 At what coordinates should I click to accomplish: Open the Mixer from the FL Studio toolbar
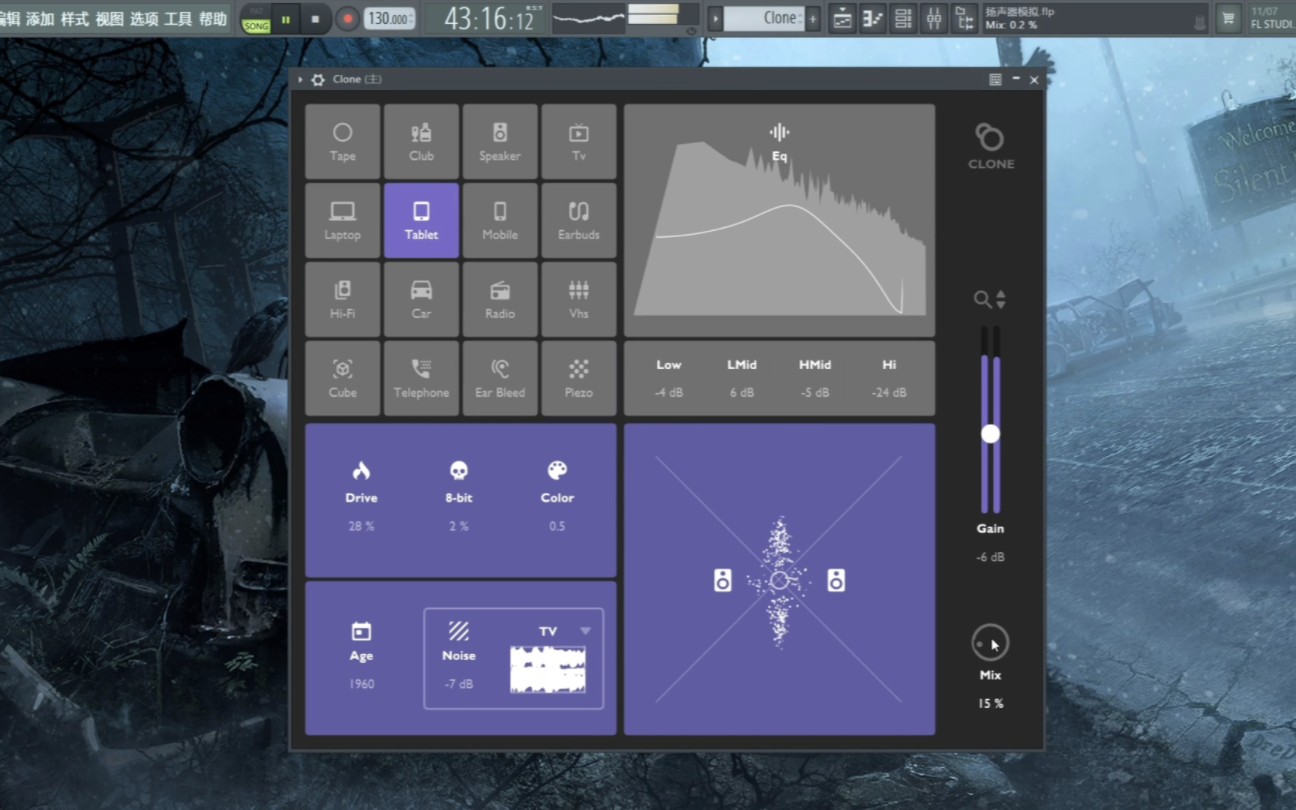pyautogui.click(x=934, y=17)
